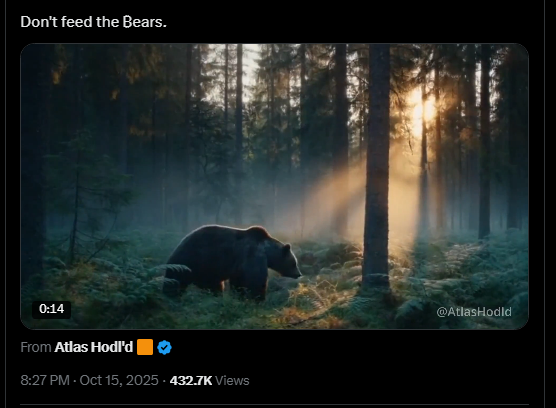Screen dimensions: 556x408
Task: Click the divider line below the timestamp
Action: click(x=274, y=404)
